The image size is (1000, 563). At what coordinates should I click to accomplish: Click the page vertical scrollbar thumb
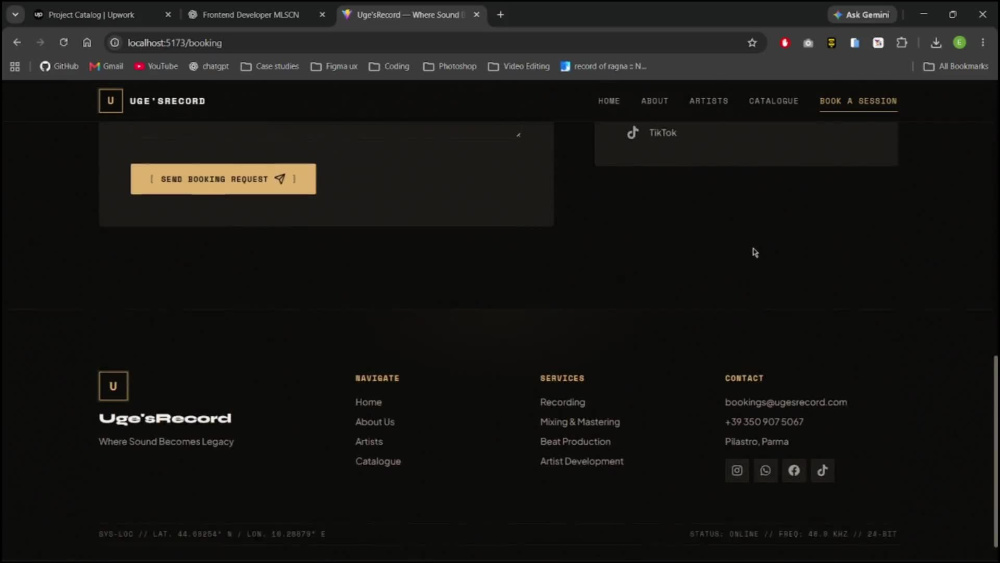tap(995, 451)
